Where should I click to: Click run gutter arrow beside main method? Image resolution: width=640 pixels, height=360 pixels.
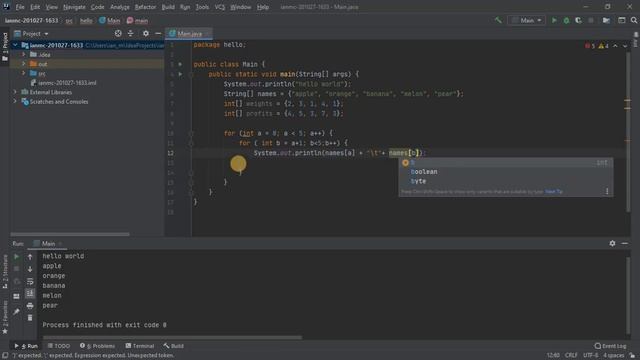tap(180, 74)
